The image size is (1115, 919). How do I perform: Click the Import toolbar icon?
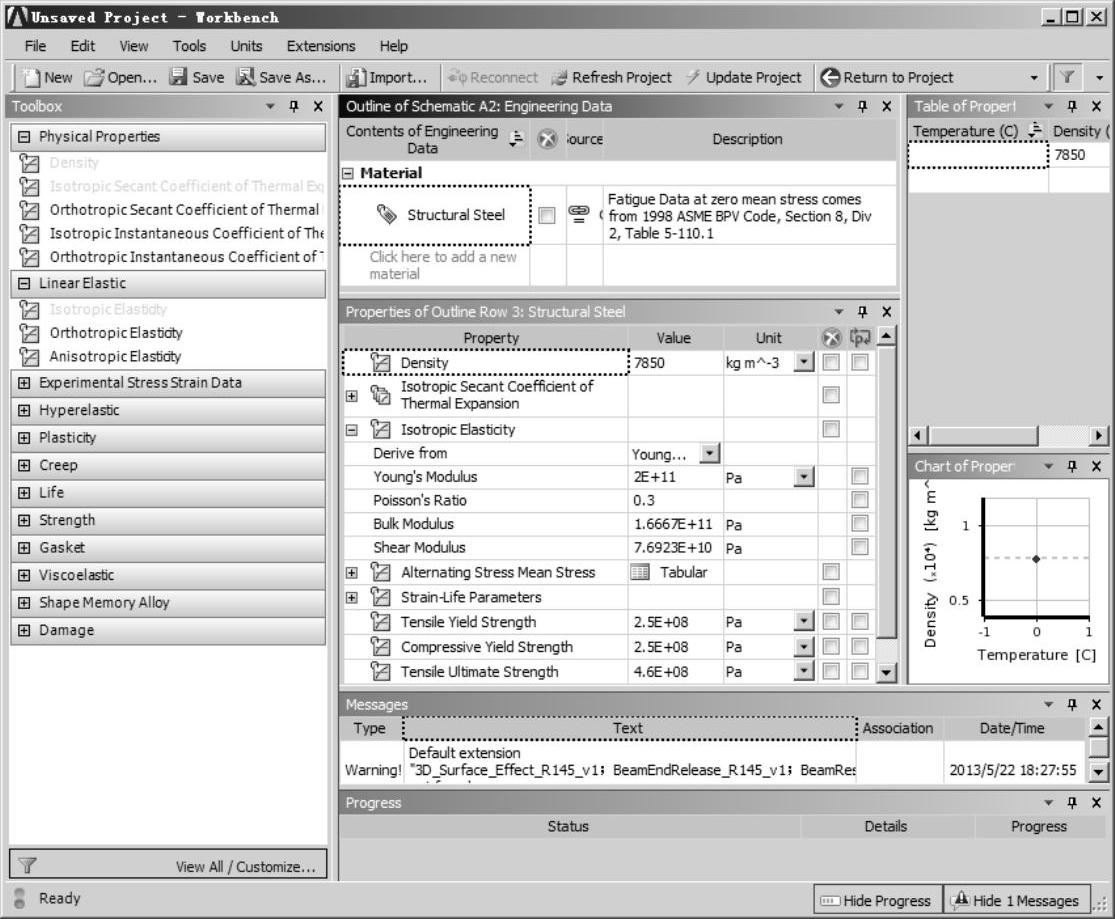356,78
